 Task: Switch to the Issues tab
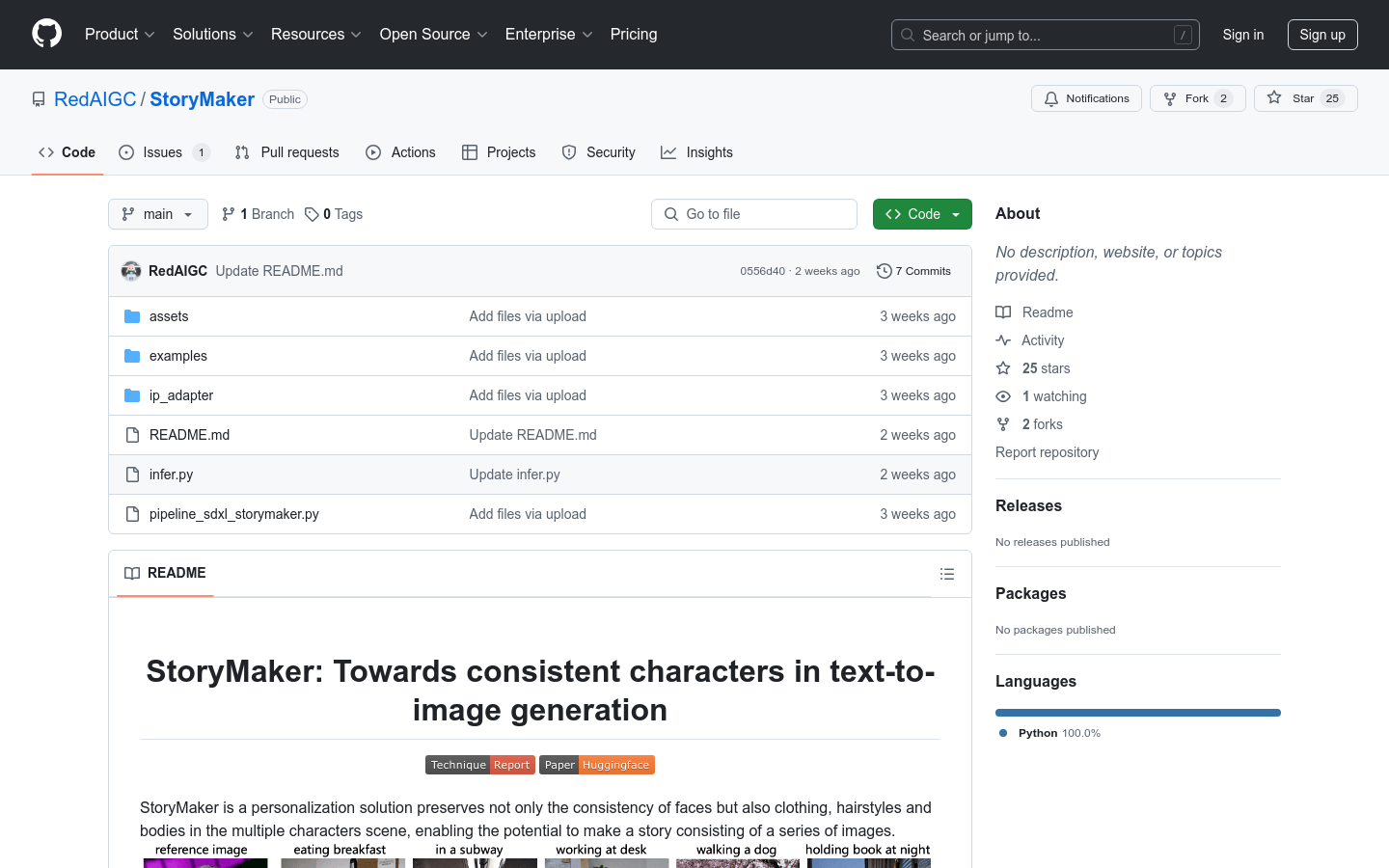[x=164, y=152]
